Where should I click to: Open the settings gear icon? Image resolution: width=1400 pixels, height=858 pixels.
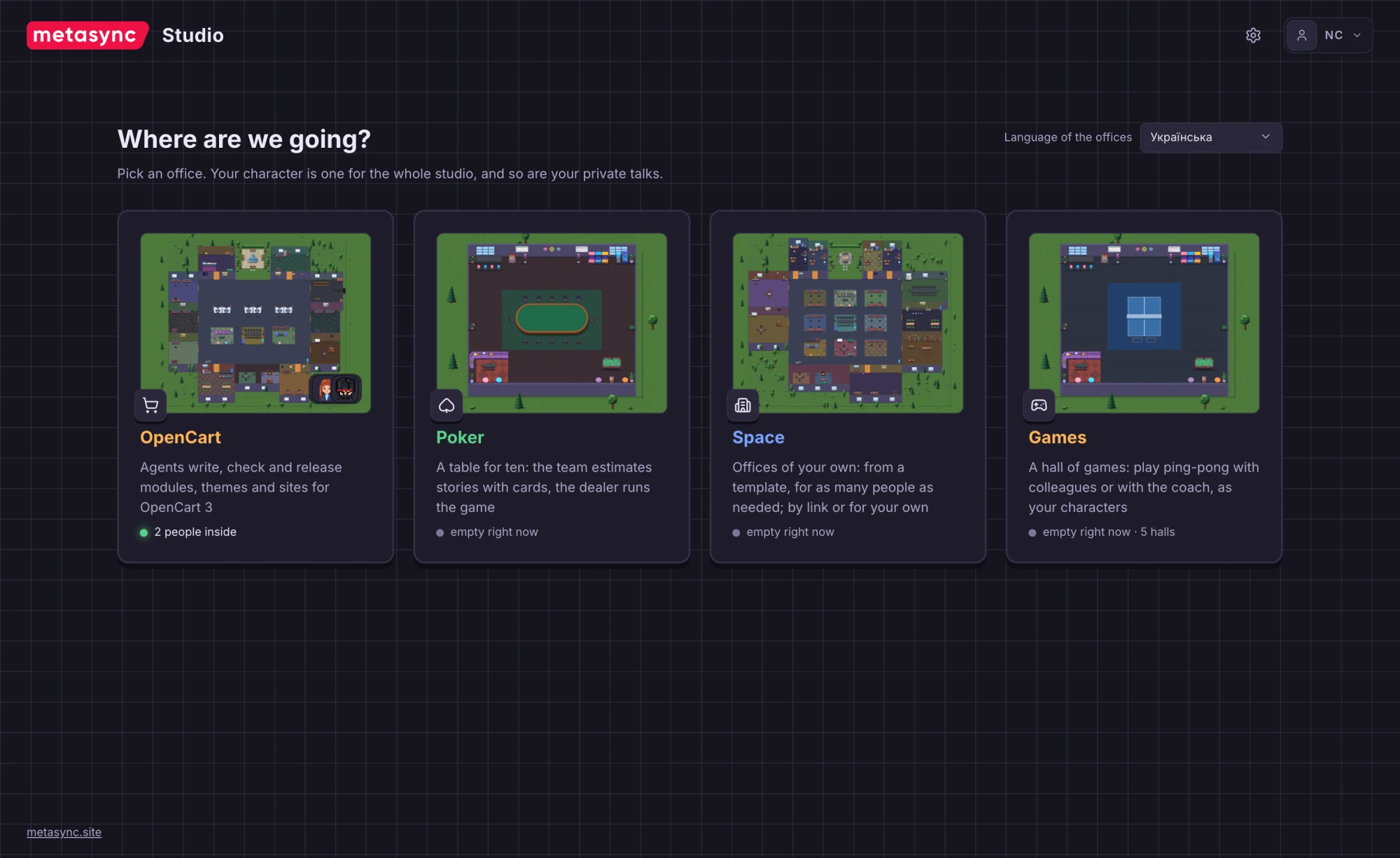tap(1253, 35)
